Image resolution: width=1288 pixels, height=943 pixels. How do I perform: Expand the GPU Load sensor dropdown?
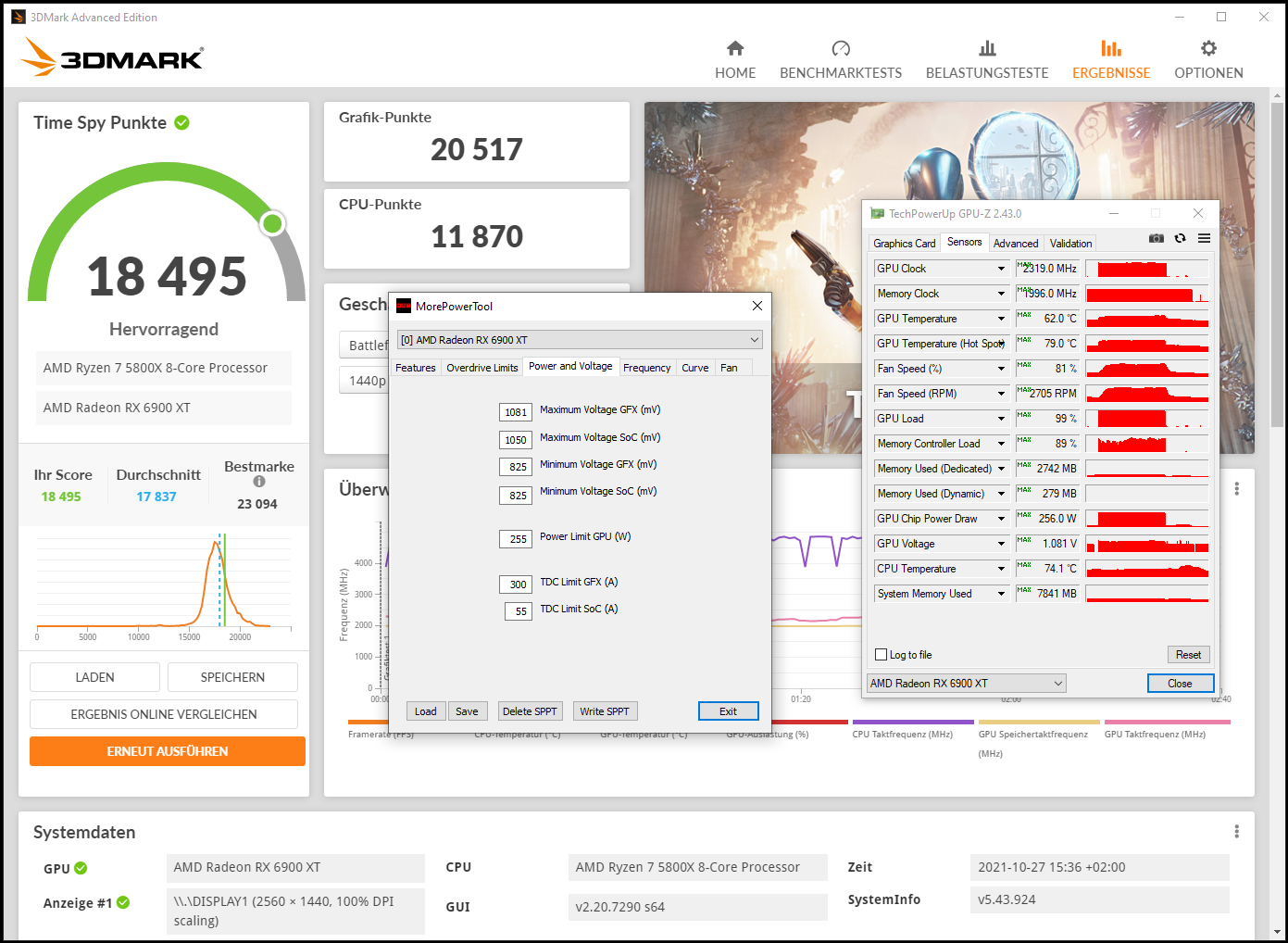pyautogui.click(x=1001, y=419)
